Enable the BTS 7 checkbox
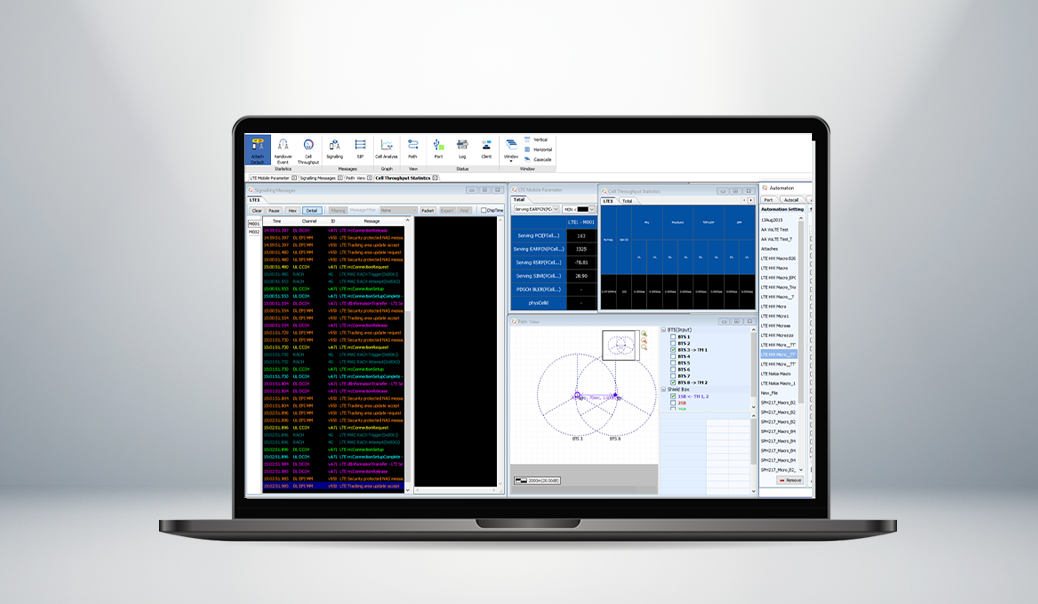The height and width of the screenshot is (604, 1038). click(673, 376)
